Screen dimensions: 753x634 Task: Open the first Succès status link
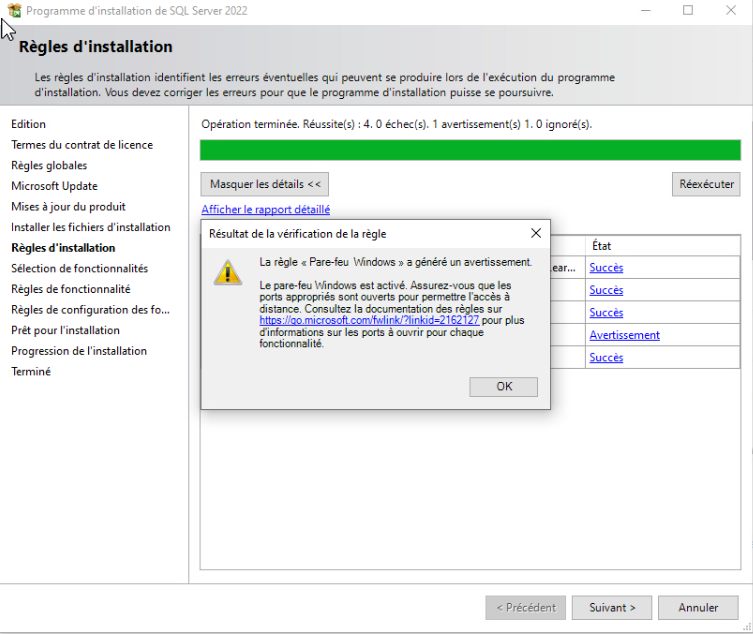606,268
